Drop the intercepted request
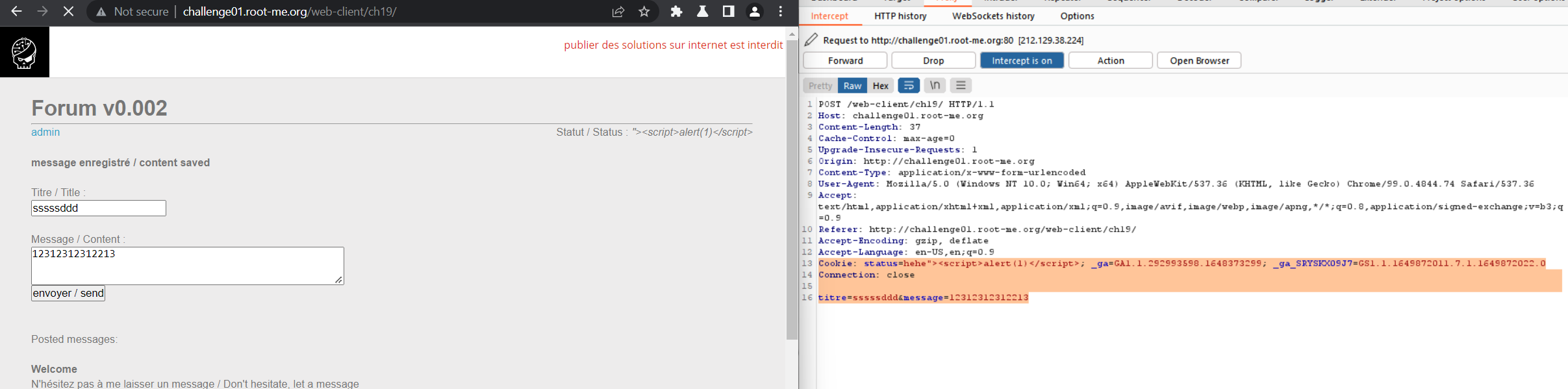 (x=933, y=60)
